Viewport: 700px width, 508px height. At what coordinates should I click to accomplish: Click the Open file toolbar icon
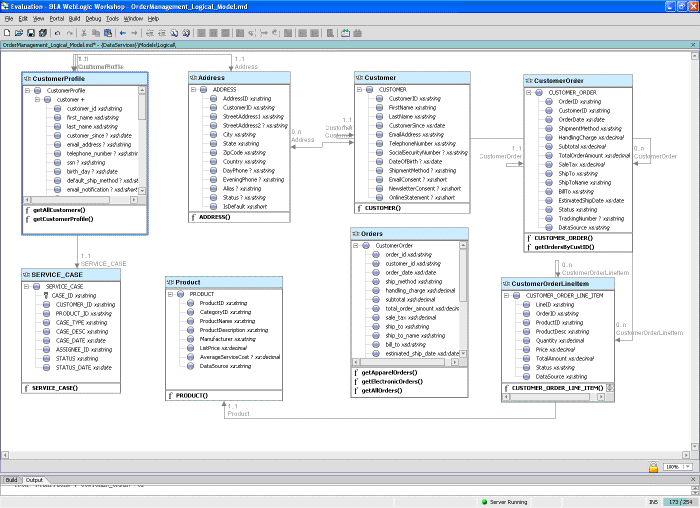(x=19, y=33)
